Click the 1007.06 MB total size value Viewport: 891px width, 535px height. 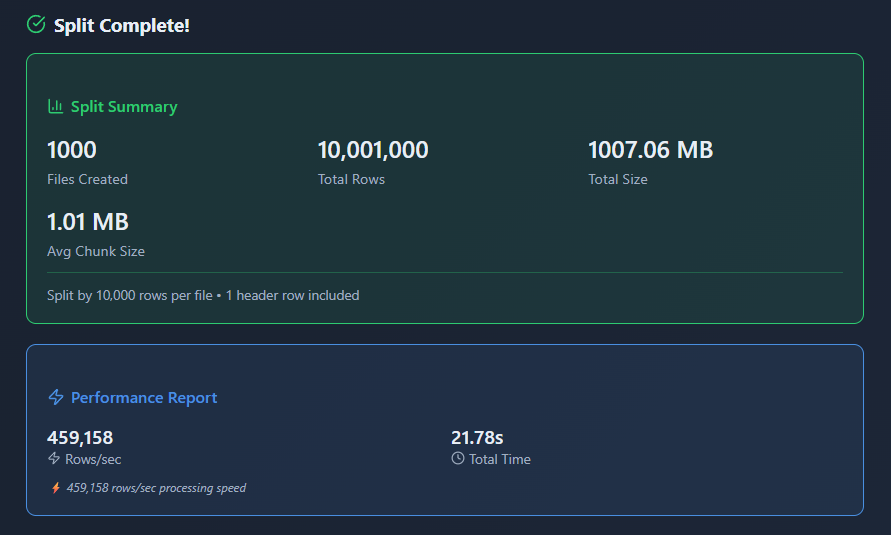click(650, 150)
